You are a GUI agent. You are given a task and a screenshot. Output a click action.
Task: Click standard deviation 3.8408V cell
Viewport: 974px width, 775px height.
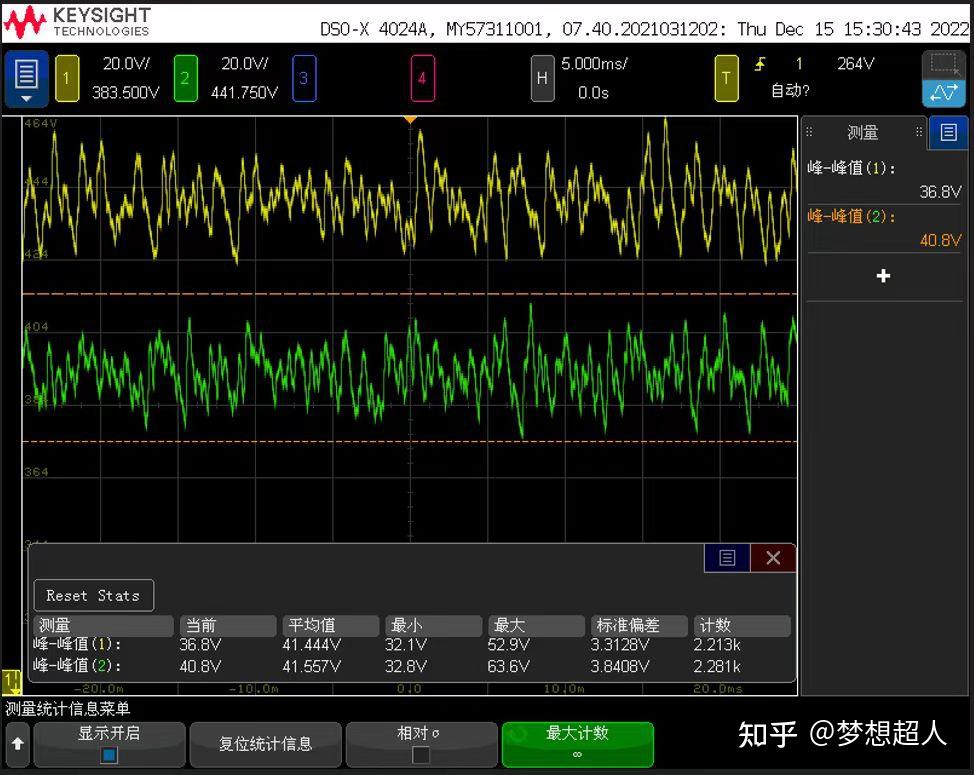(620, 666)
